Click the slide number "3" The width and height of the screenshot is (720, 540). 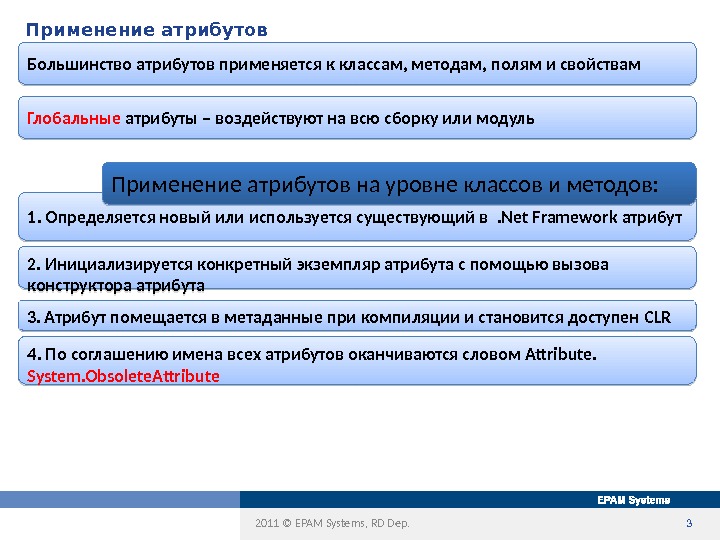(689, 523)
